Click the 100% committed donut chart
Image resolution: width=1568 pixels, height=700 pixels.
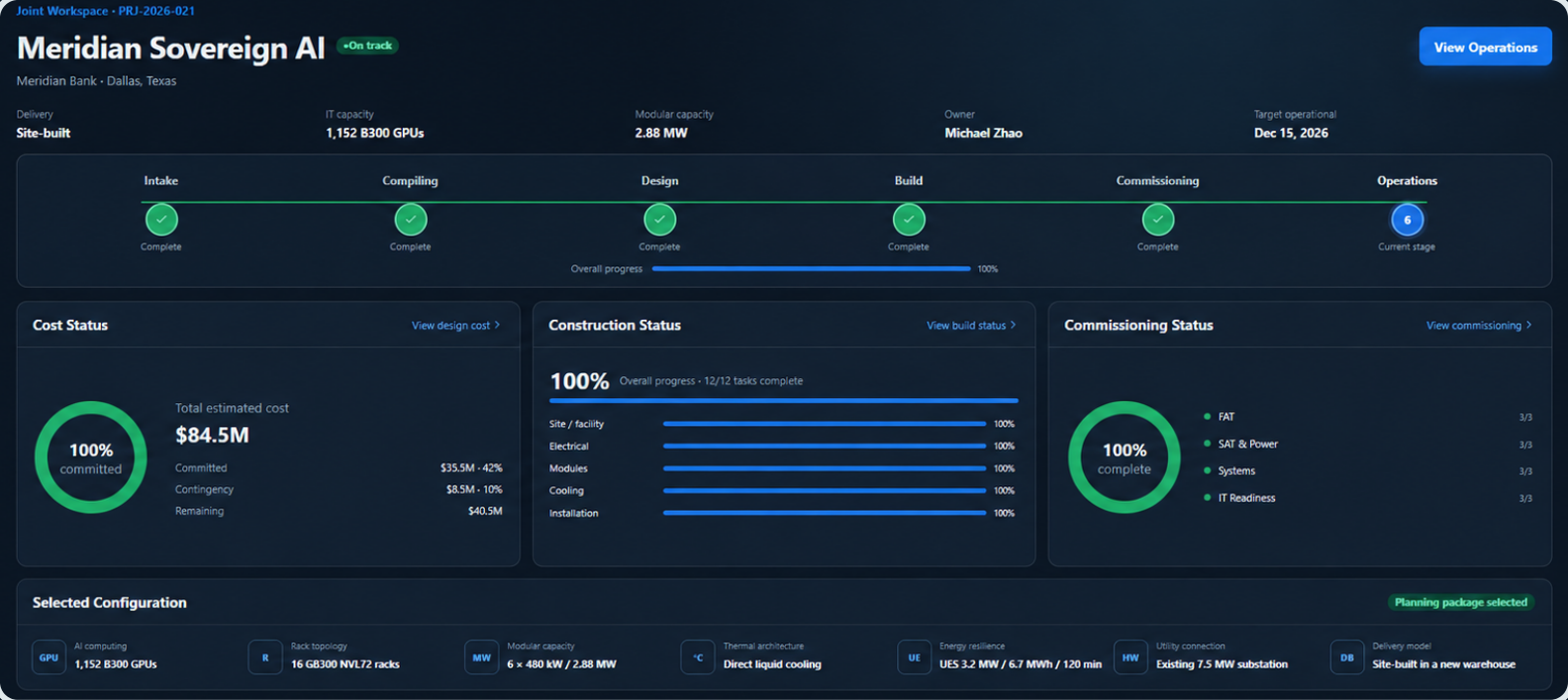click(x=91, y=457)
